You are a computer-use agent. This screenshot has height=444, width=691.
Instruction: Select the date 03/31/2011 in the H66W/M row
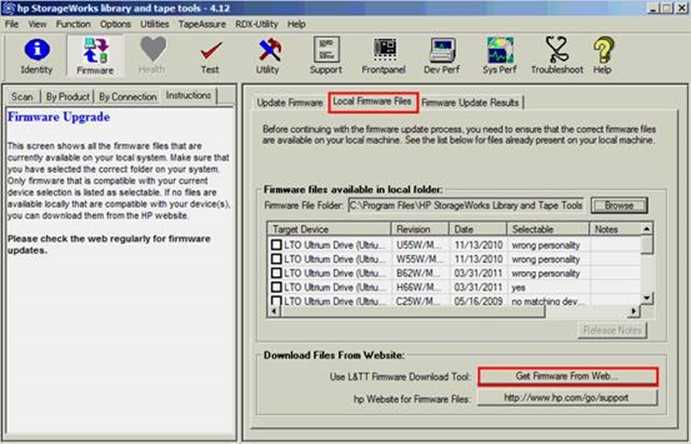click(x=479, y=287)
